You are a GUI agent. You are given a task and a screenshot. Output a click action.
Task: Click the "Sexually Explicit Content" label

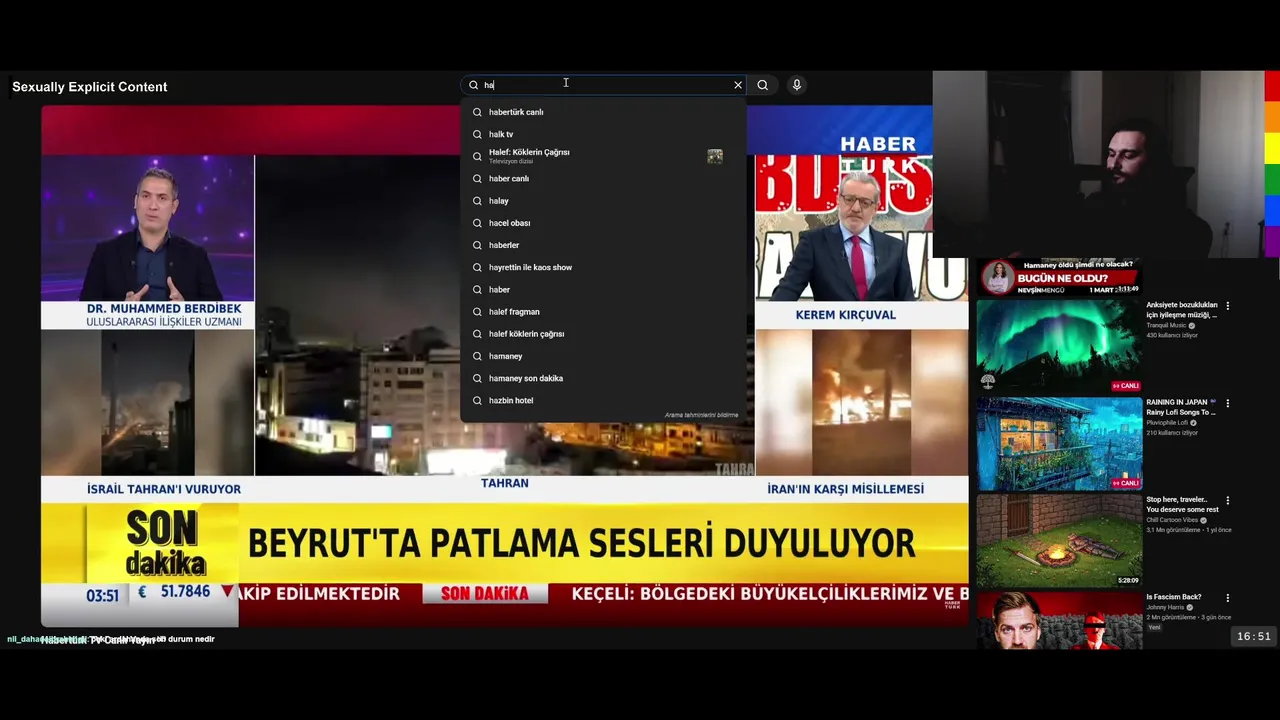point(89,87)
